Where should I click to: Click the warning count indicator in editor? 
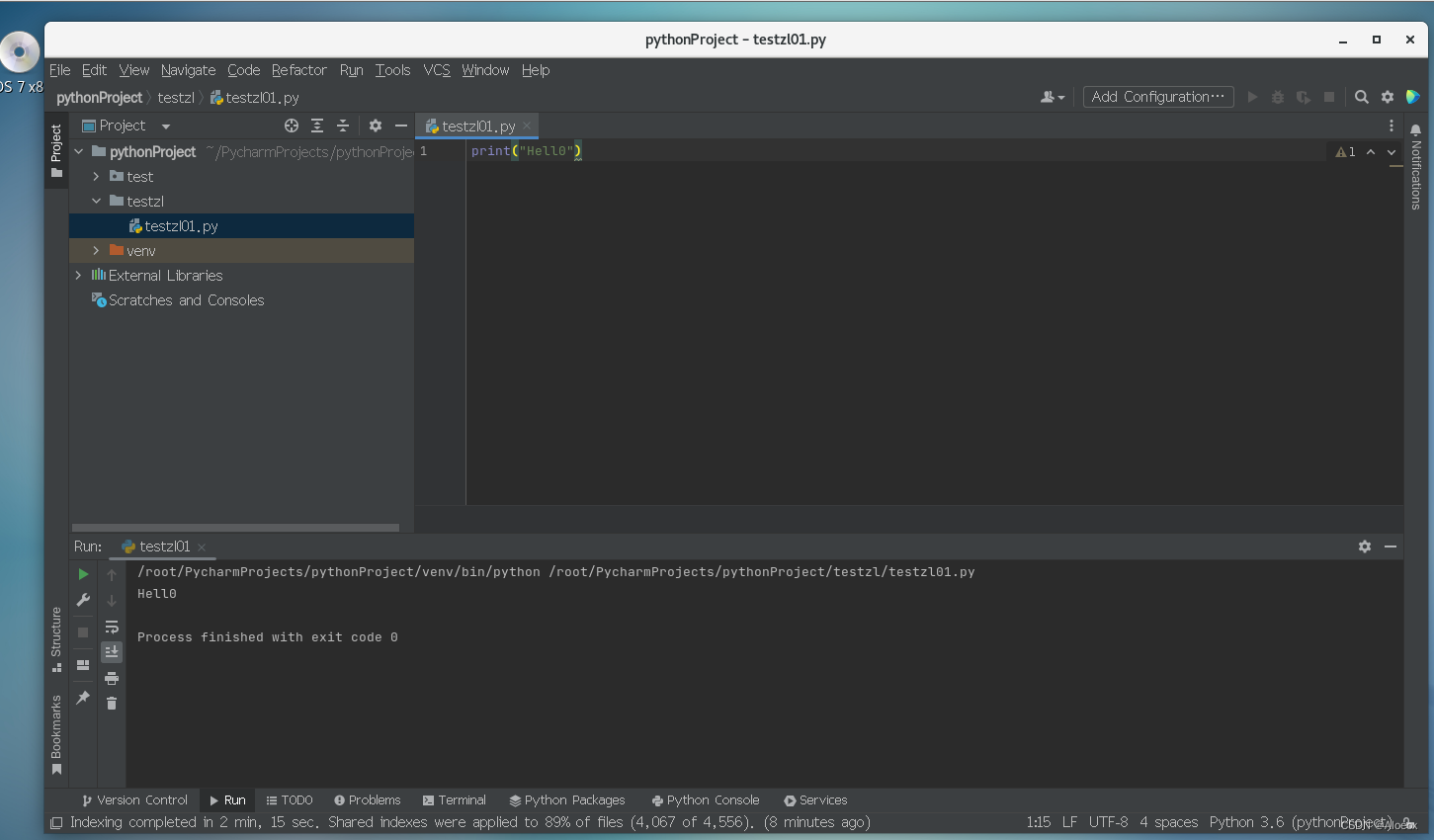1345,152
